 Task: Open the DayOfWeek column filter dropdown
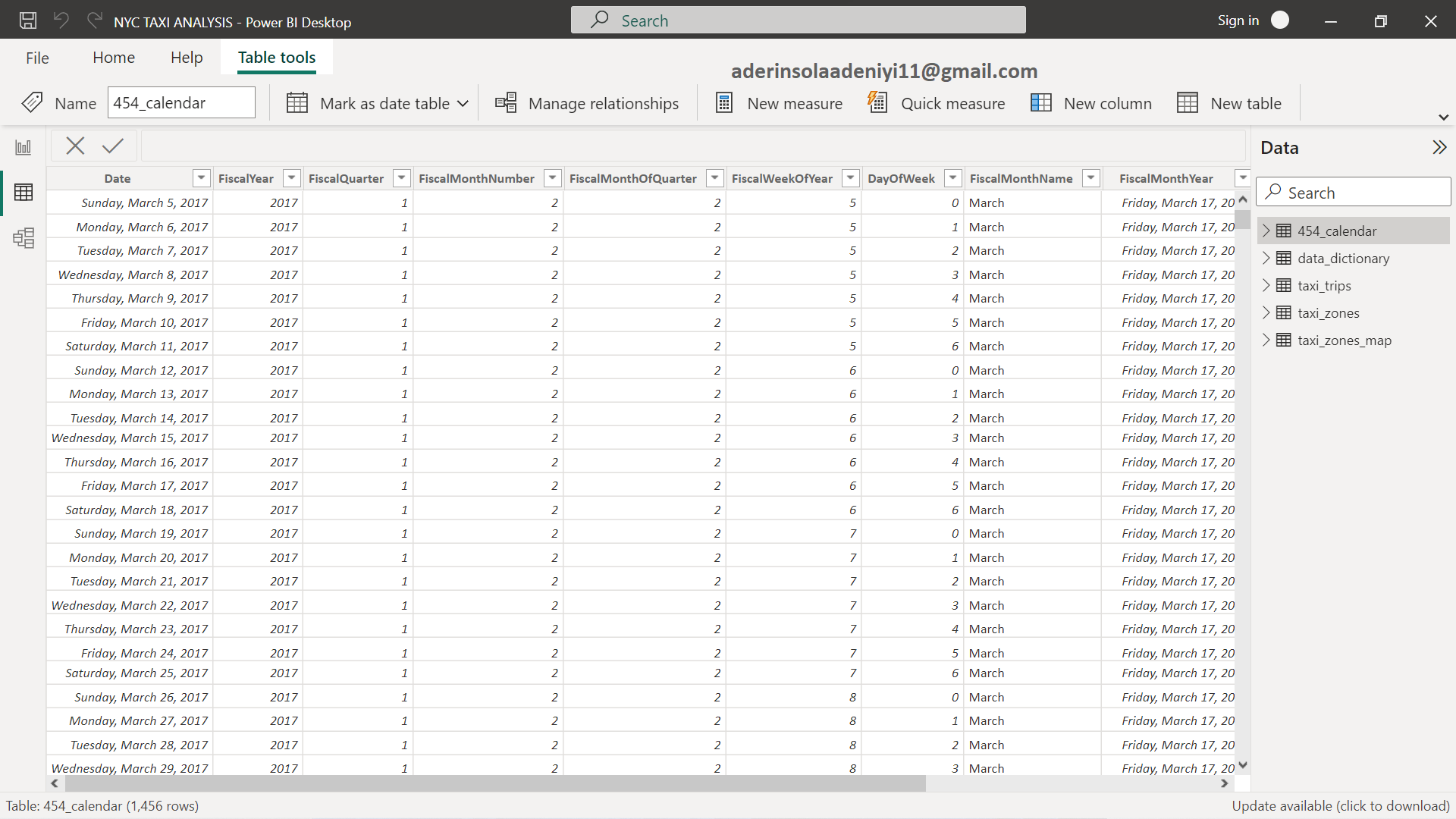tap(952, 178)
